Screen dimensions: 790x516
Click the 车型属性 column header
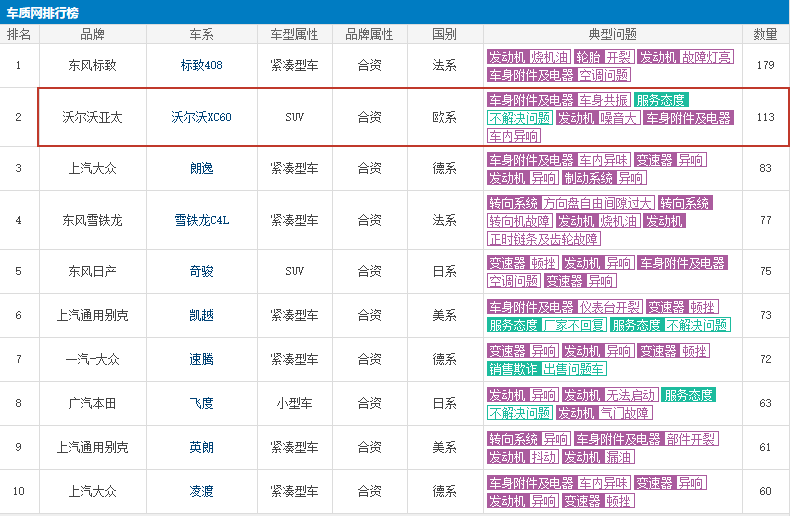coord(295,34)
